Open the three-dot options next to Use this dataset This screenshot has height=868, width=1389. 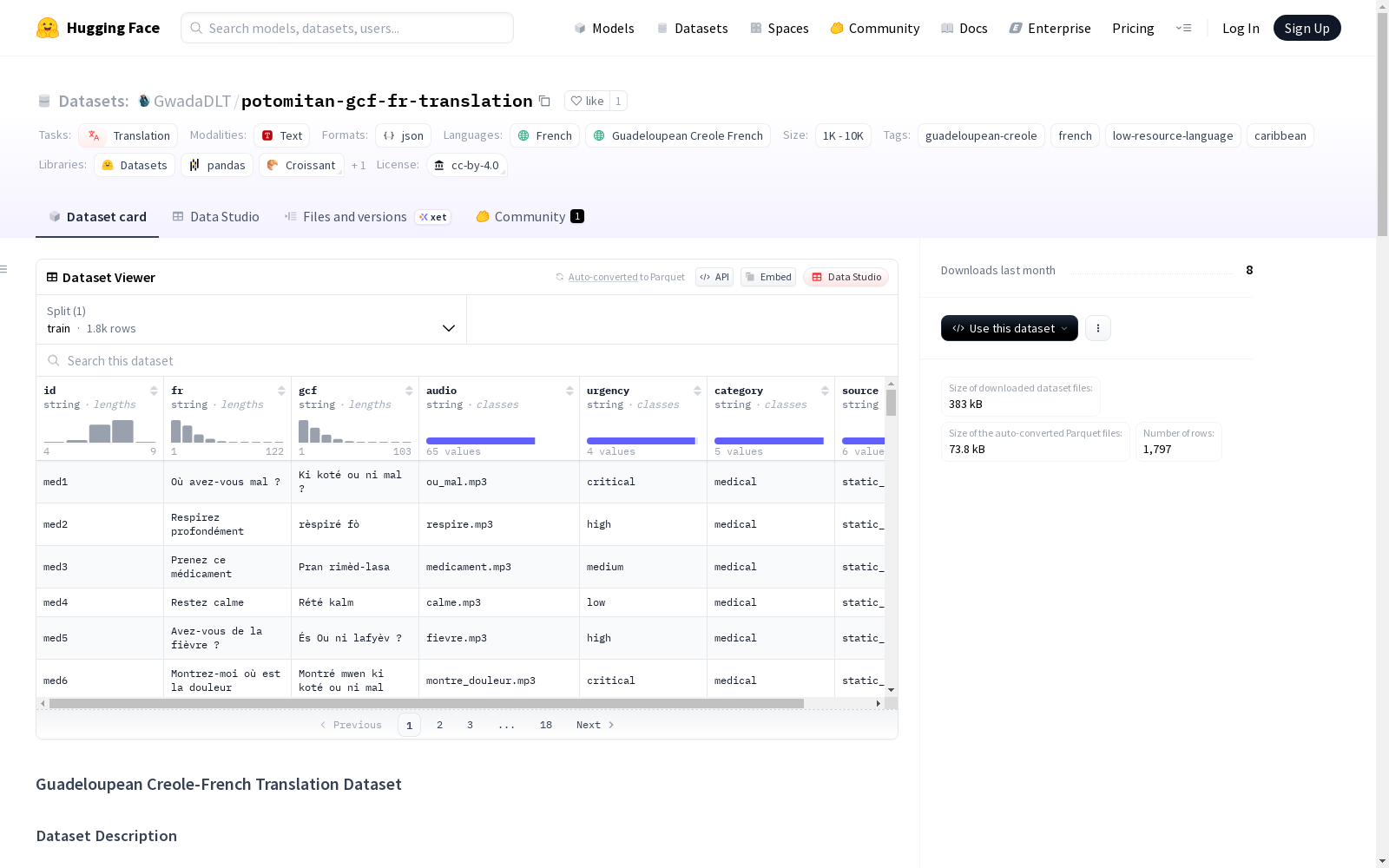[x=1098, y=328]
